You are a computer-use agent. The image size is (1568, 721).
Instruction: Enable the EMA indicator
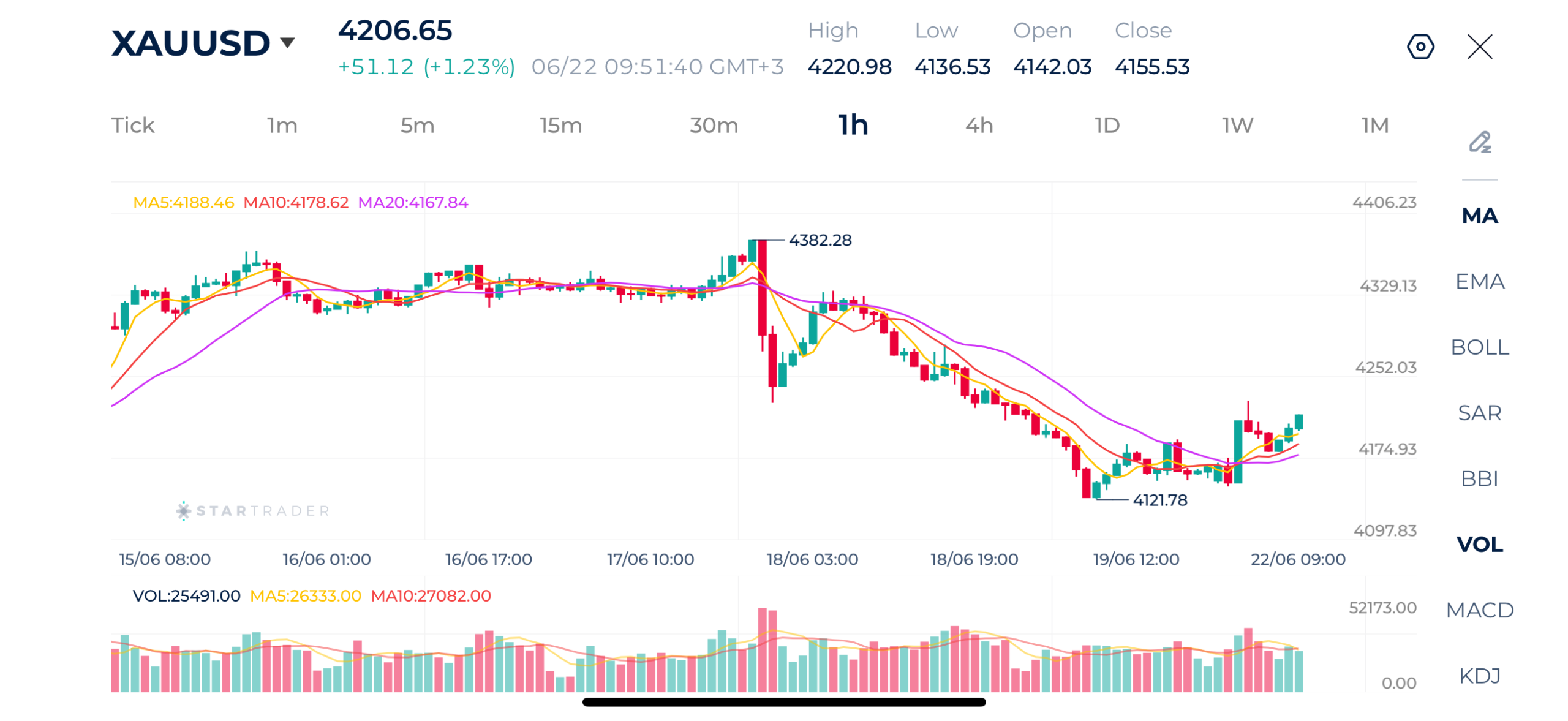tap(1479, 281)
